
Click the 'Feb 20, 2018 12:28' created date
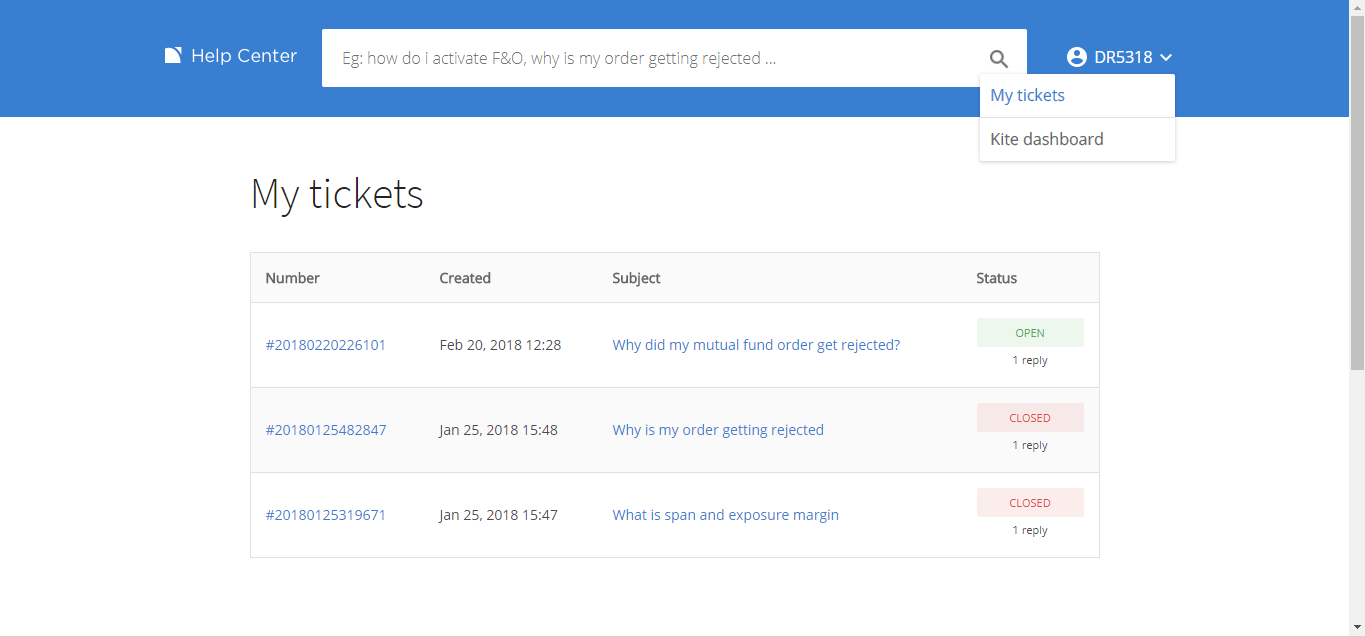click(x=500, y=345)
